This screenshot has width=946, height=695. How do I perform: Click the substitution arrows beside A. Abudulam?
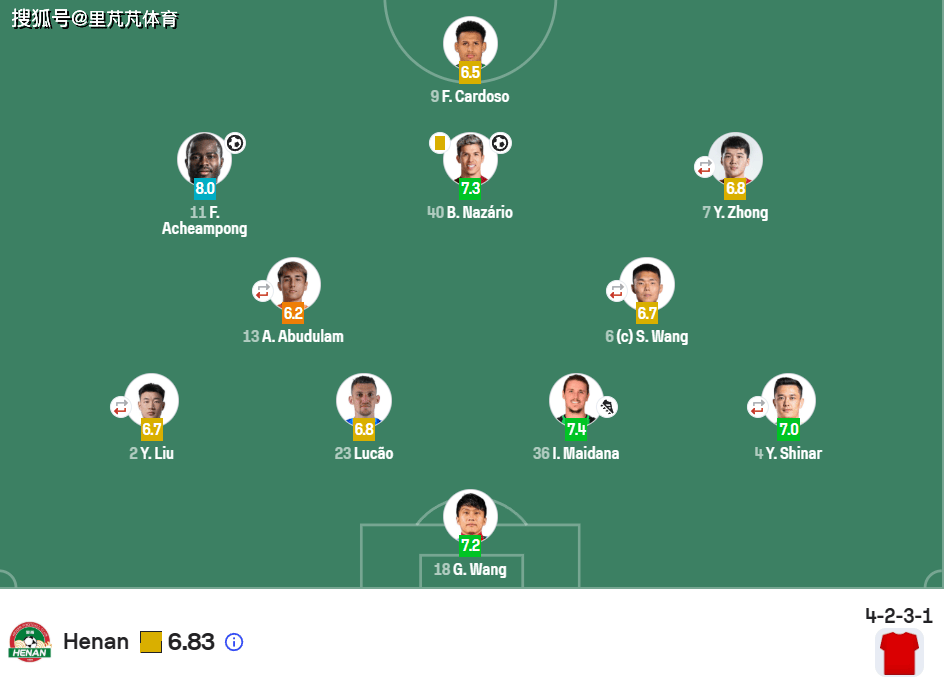(262, 291)
